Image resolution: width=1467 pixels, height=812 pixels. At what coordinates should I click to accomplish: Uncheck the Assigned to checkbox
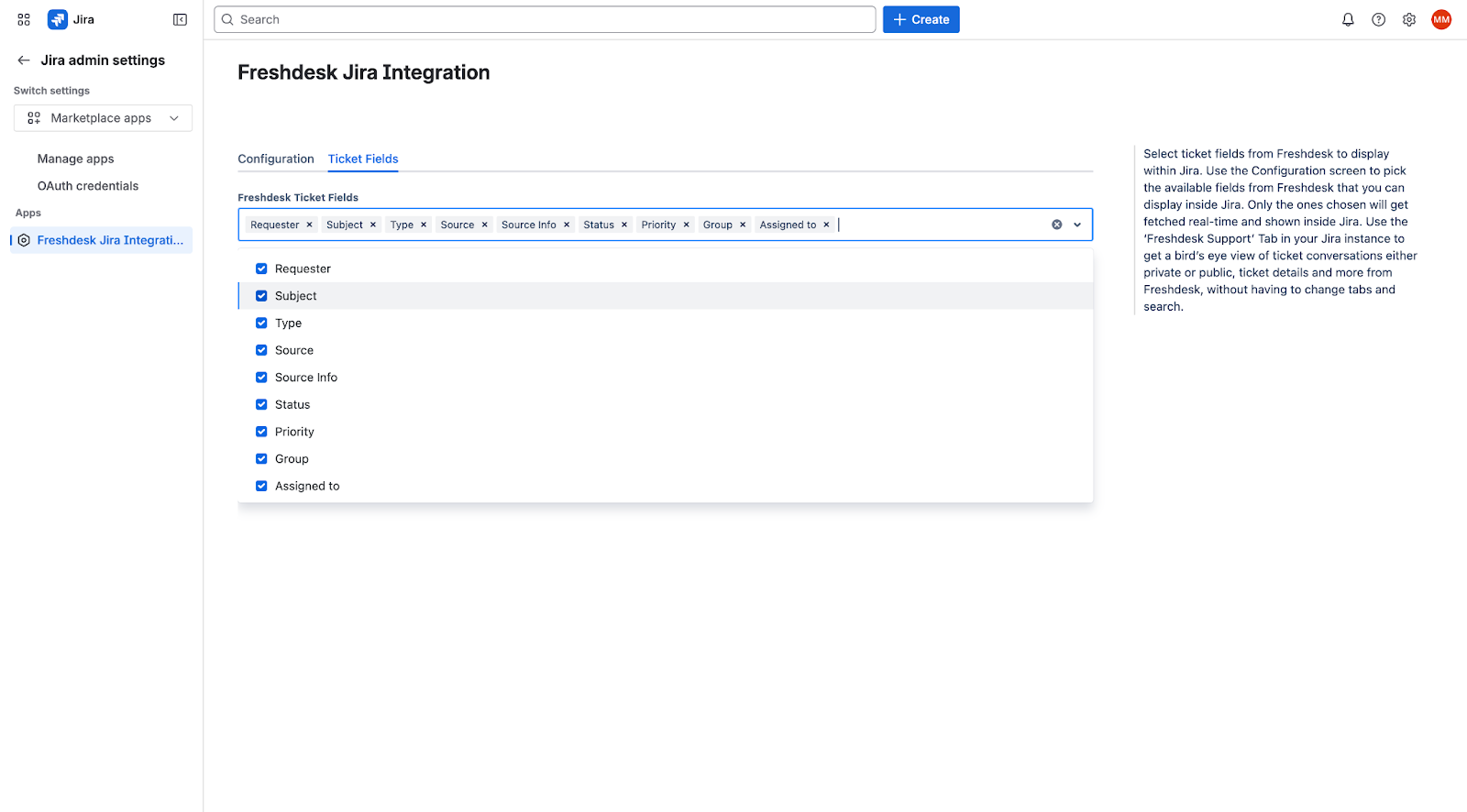pyautogui.click(x=261, y=487)
